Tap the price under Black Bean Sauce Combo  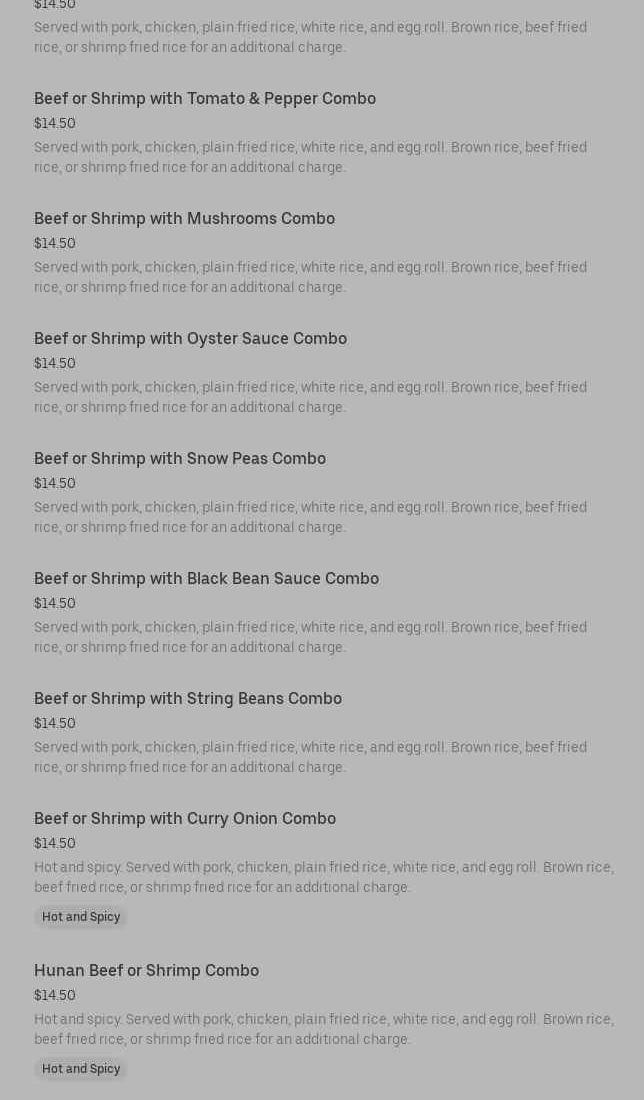tap(55, 604)
